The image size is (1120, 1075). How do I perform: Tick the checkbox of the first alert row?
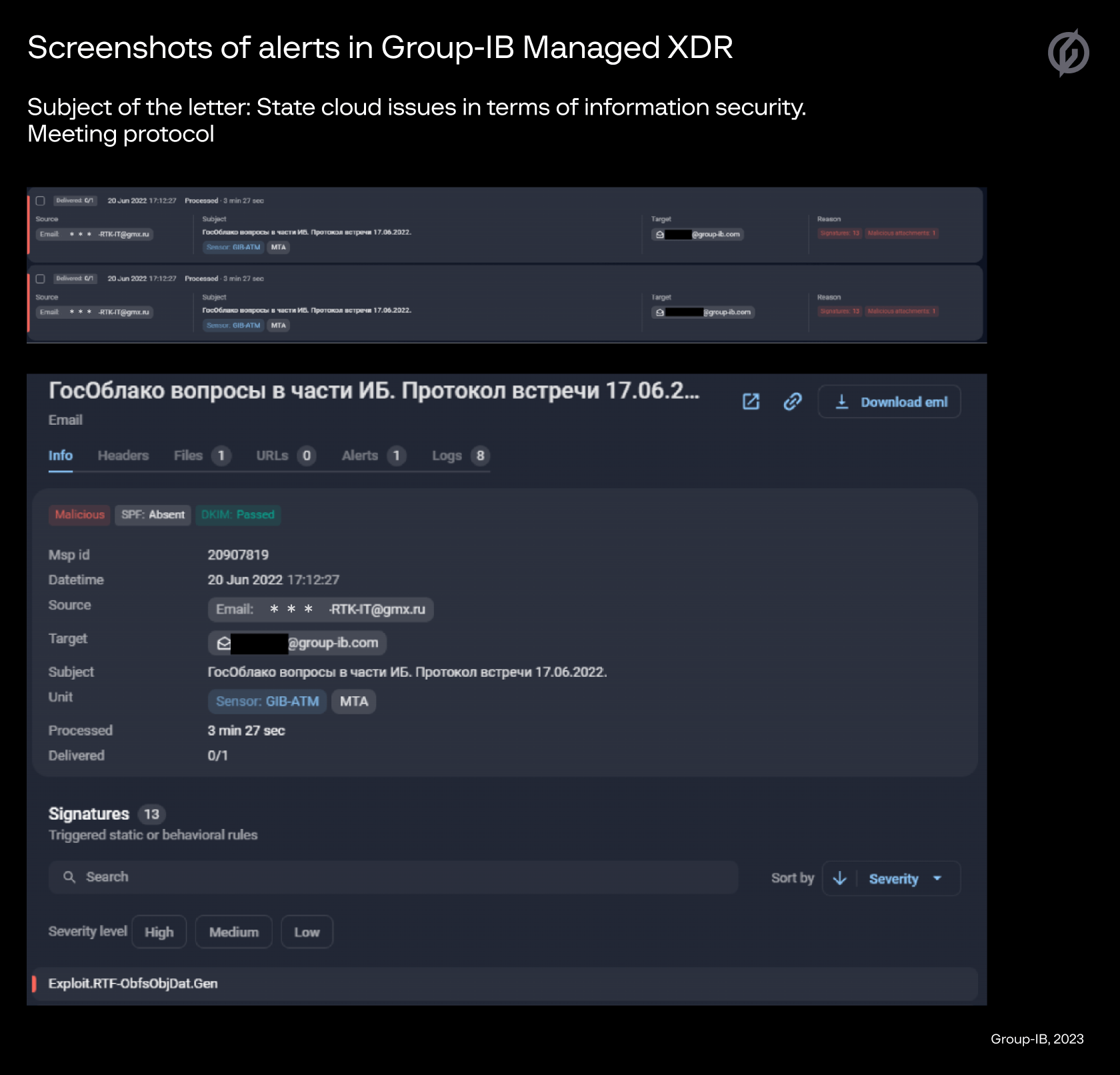(x=40, y=201)
